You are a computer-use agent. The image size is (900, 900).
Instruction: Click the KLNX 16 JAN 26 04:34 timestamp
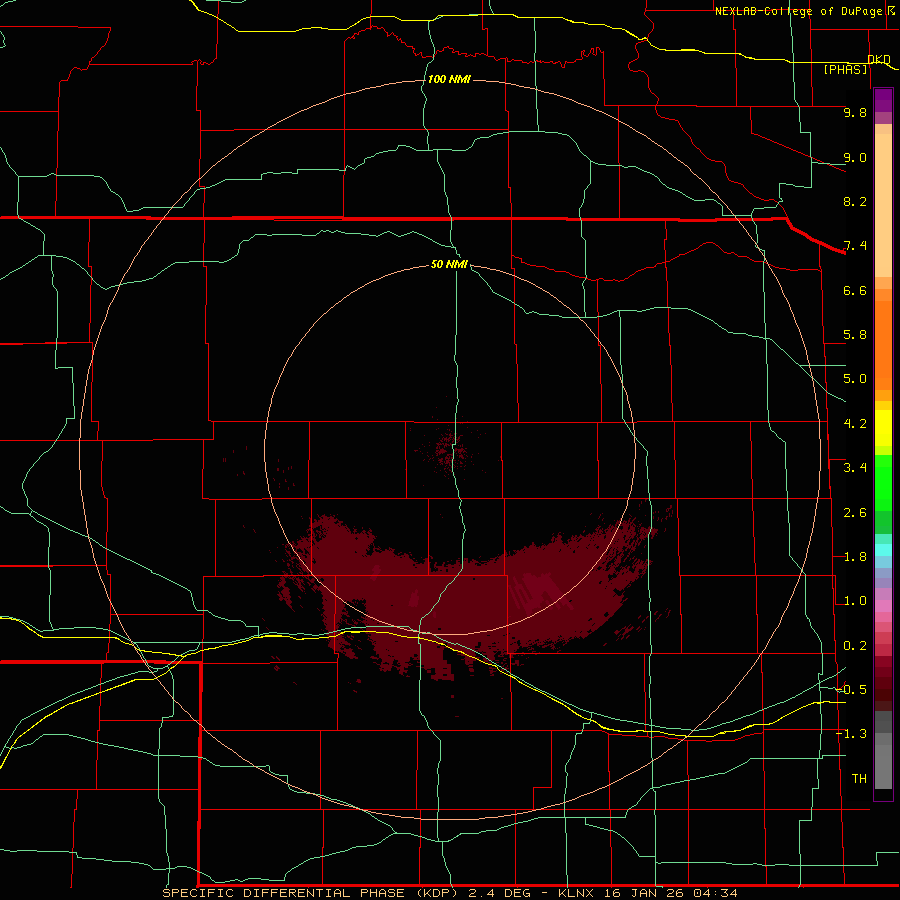(x=647, y=893)
